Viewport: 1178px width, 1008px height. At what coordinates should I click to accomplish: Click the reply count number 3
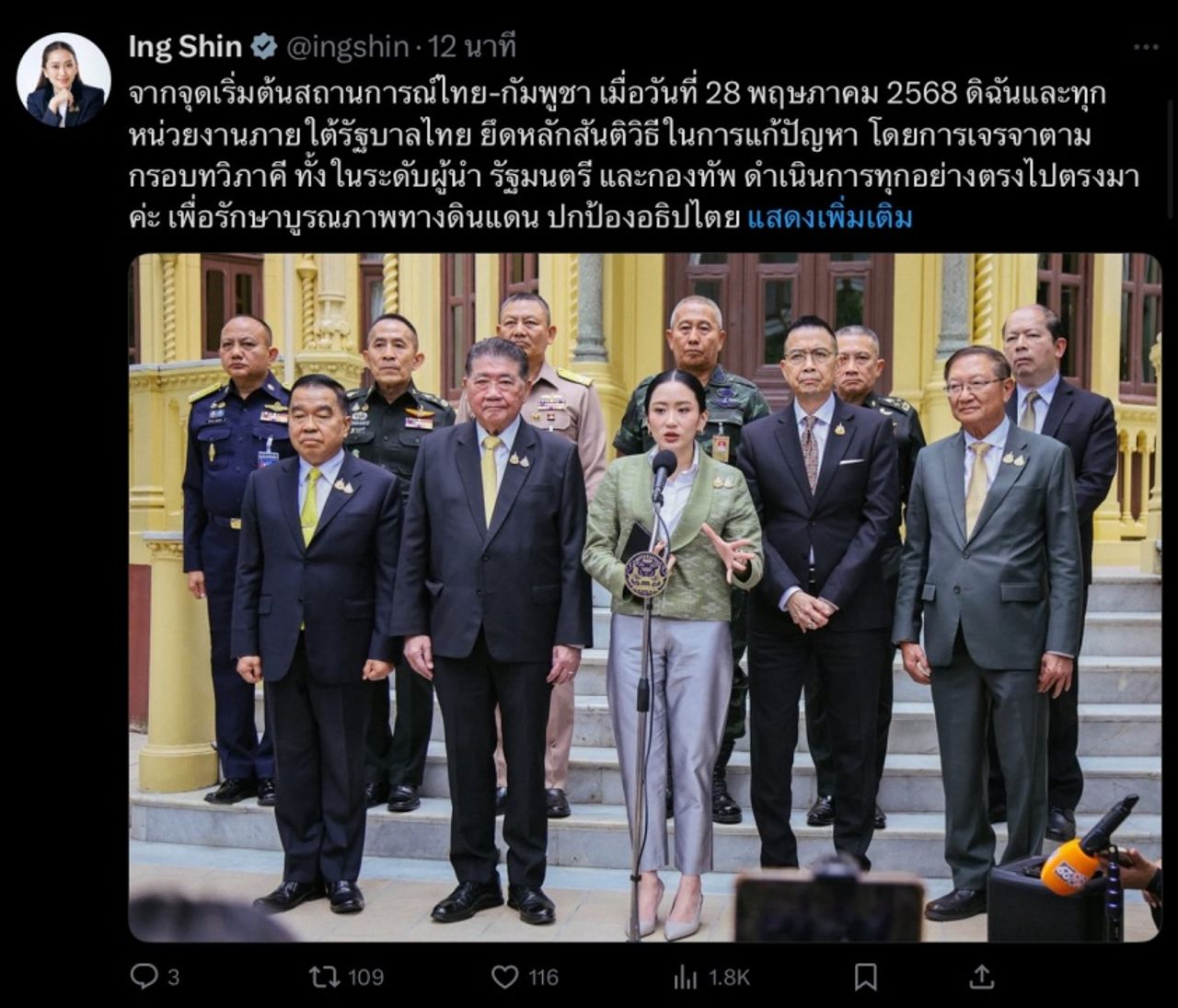coord(173,977)
